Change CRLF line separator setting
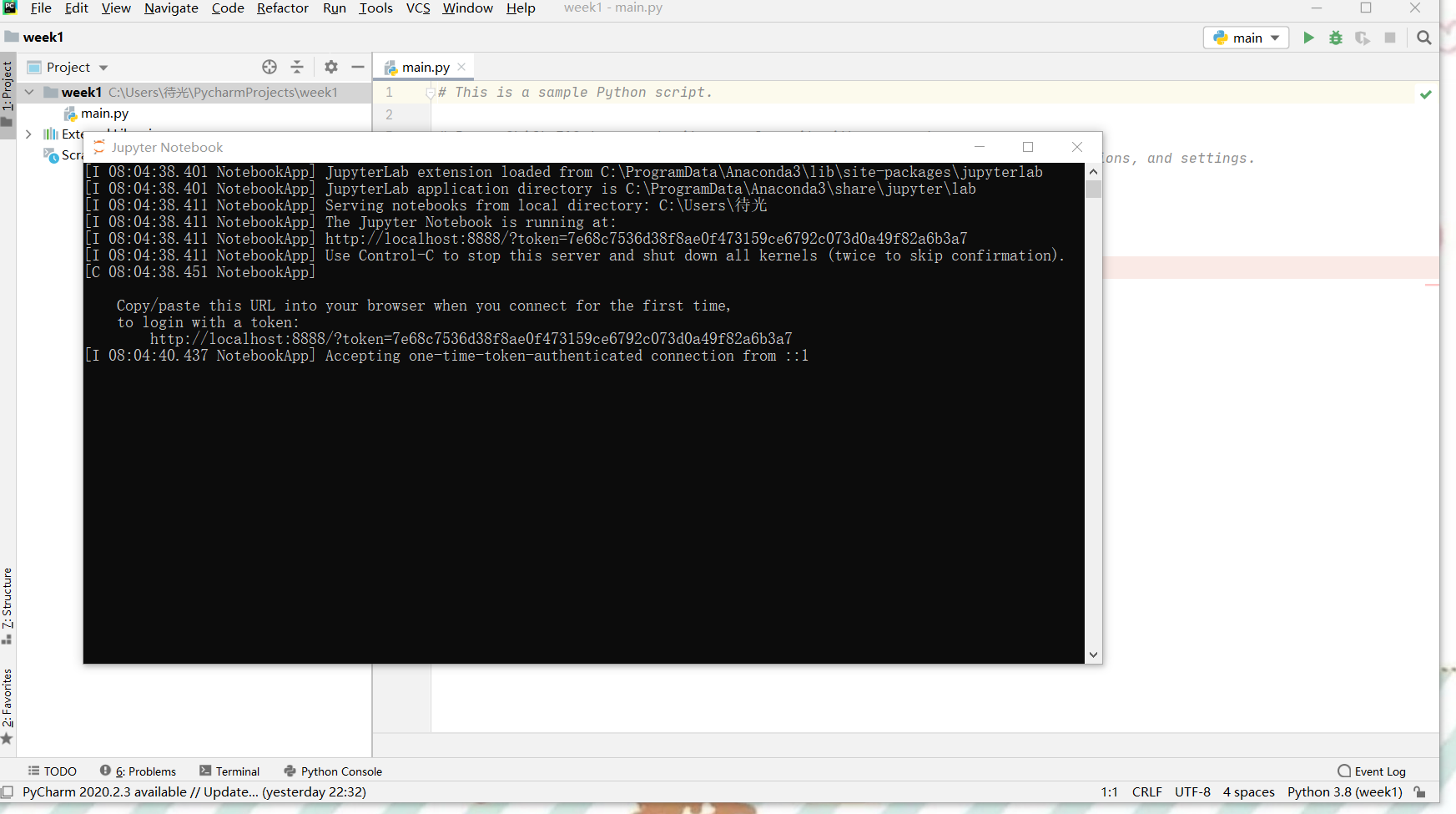Screen dimensions: 1456x814 1147,792
